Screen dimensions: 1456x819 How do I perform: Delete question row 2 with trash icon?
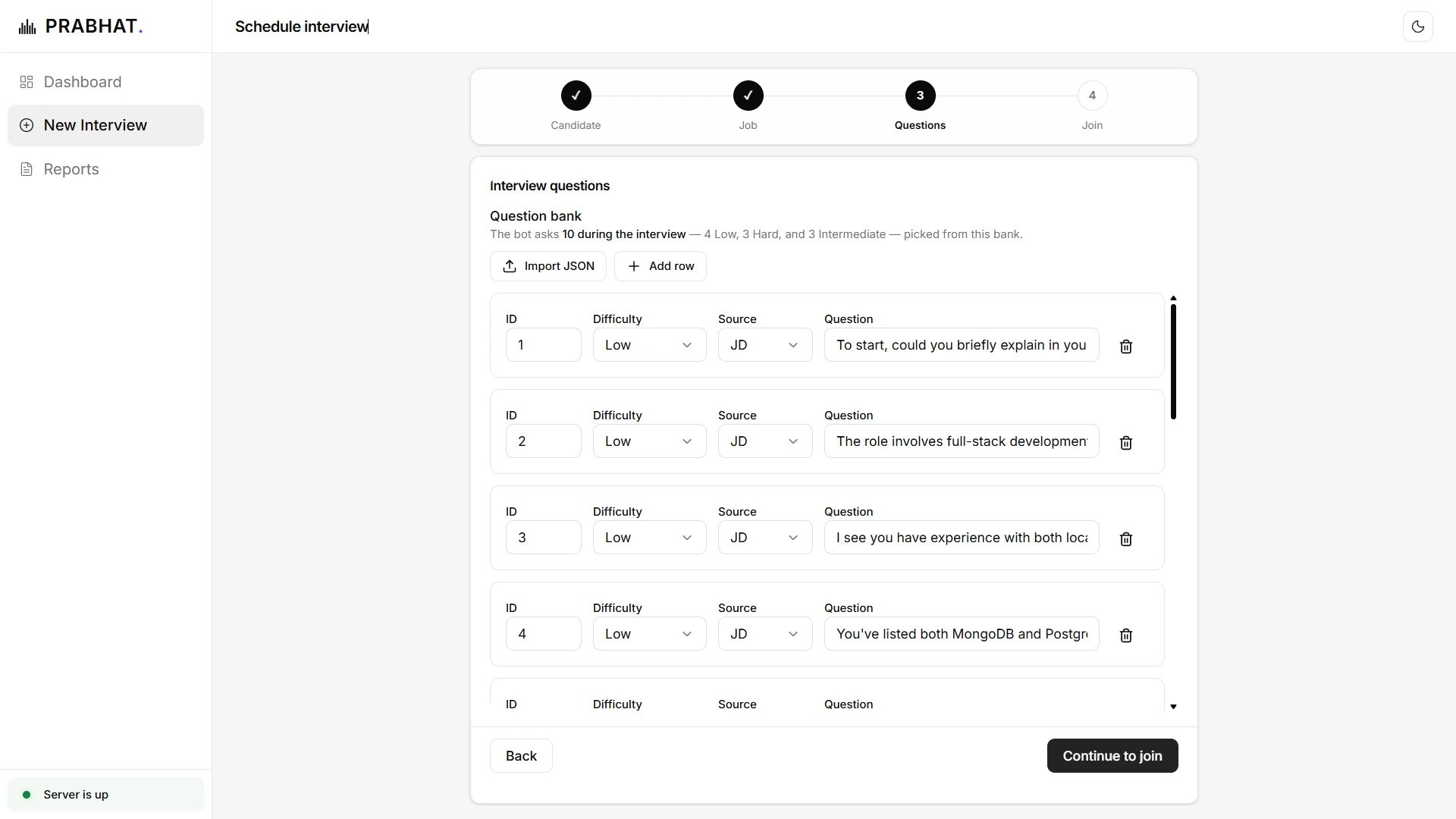coord(1126,443)
